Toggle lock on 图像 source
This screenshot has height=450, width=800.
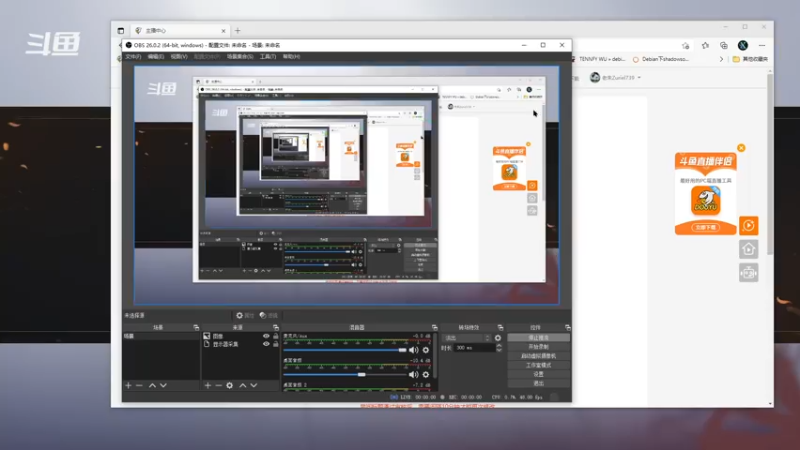pos(276,336)
